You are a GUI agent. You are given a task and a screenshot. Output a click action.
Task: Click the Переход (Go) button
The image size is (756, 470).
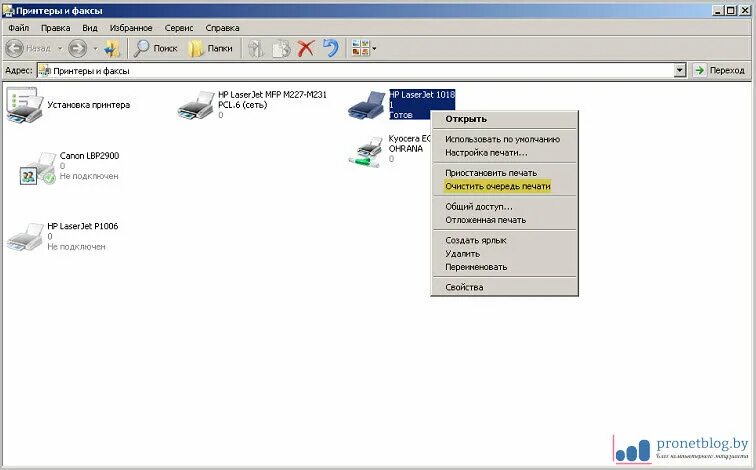[719, 70]
